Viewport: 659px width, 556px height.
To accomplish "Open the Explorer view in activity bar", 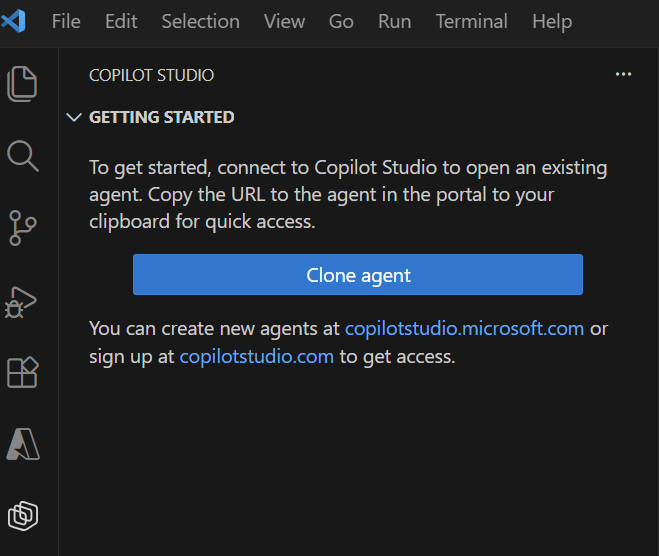I will click(22, 83).
